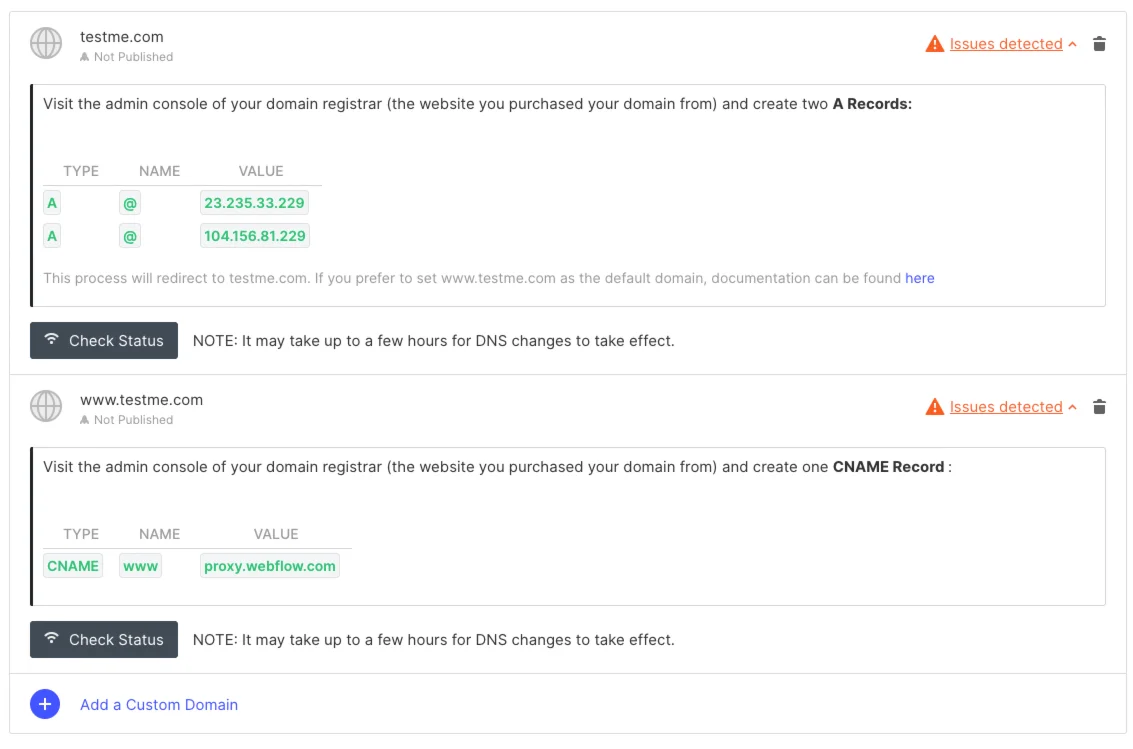Click Add a Custom Domain
The height and width of the screenshot is (749, 1133).
tap(159, 704)
